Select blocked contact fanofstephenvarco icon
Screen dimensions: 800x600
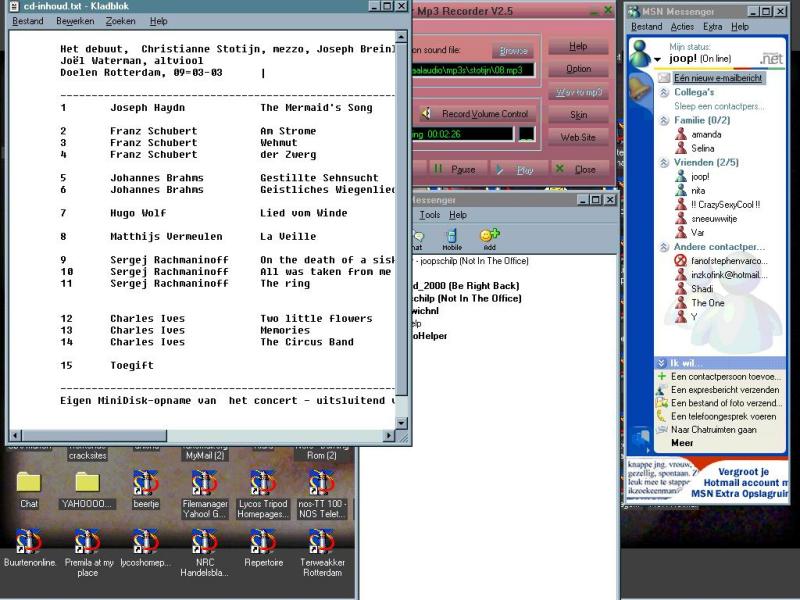coord(681,261)
